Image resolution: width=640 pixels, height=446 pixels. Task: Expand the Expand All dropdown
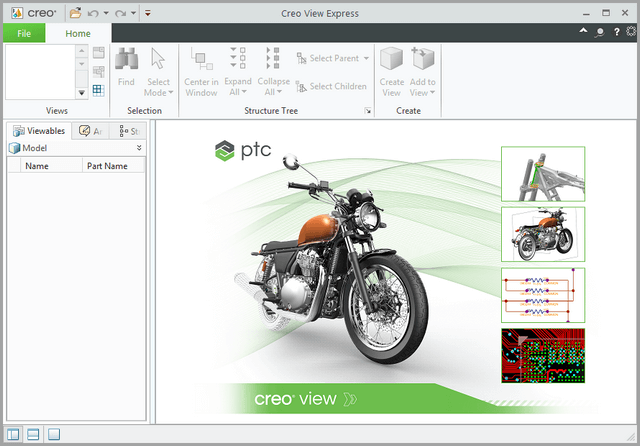[238, 87]
